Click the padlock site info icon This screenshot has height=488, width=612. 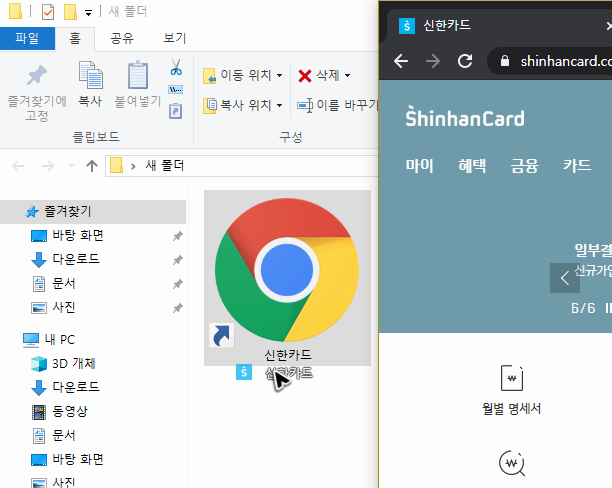(x=505, y=61)
